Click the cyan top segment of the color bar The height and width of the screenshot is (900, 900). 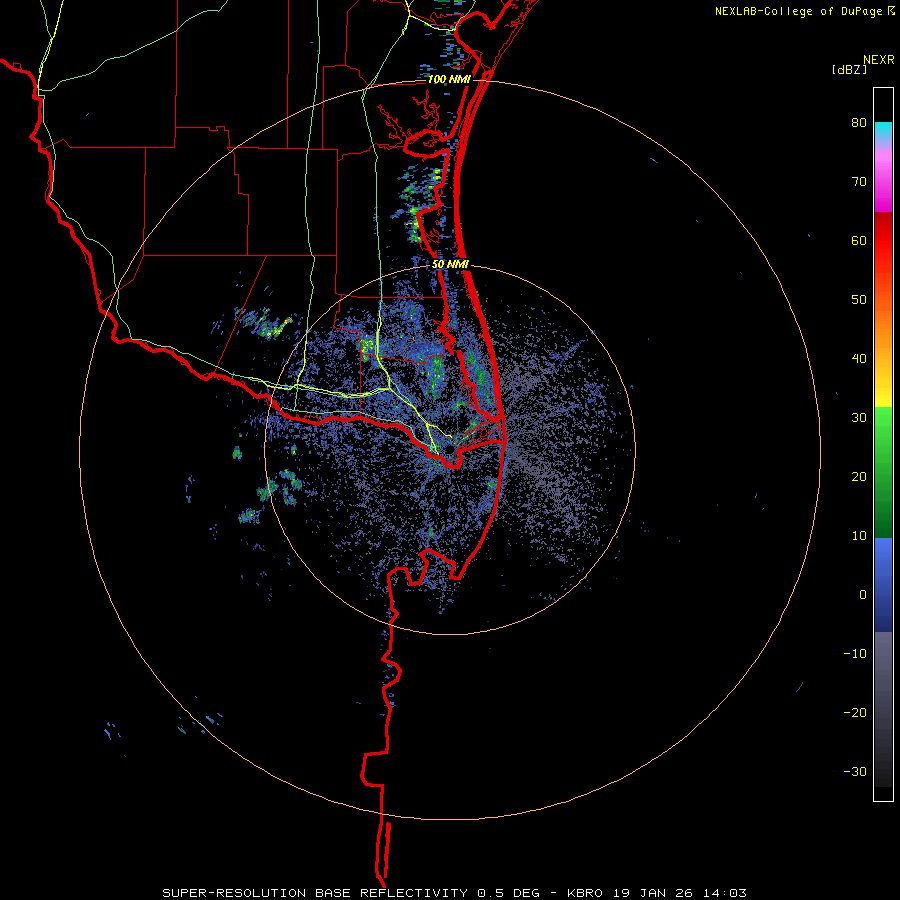click(x=883, y=131)
